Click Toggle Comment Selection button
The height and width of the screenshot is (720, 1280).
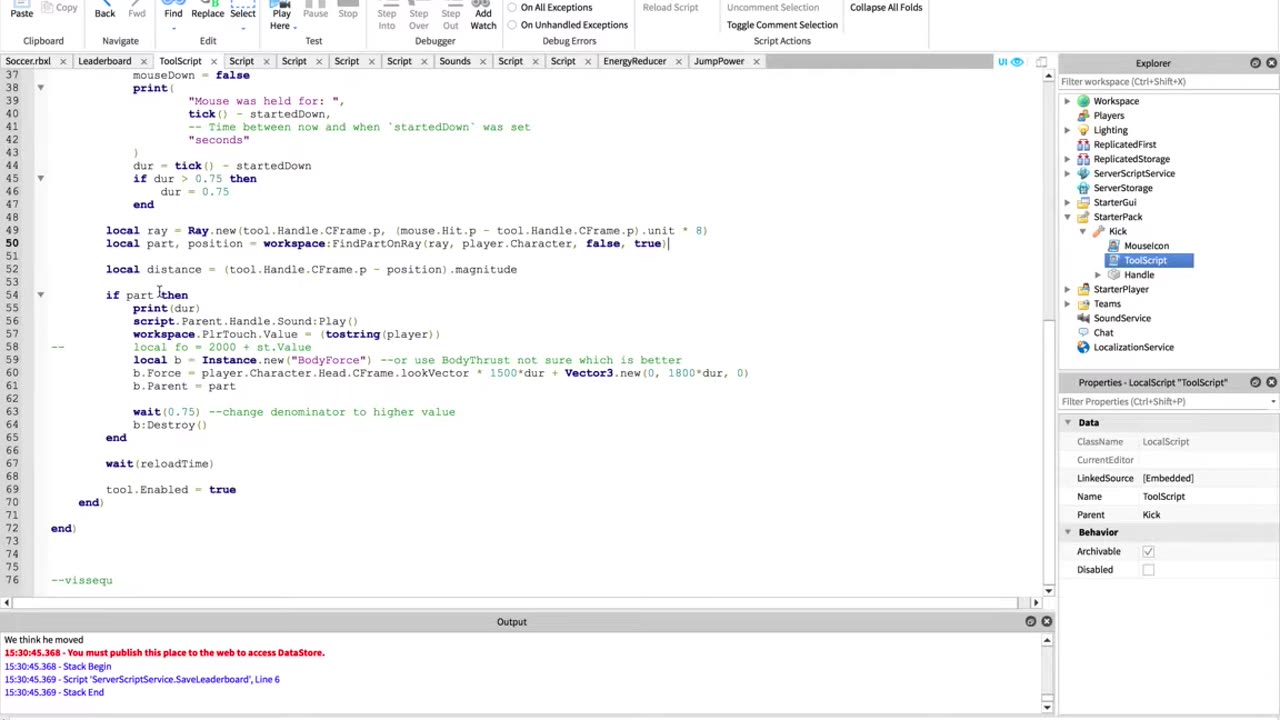tap(782, 25)
